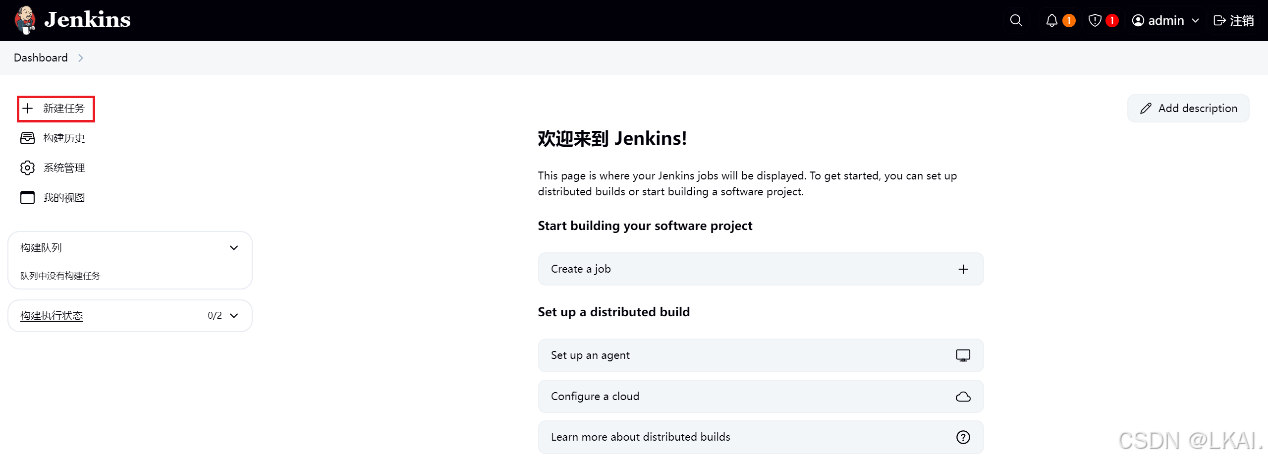1268x462 pixels.
Task: Click the 队列中没有构建任务 message
Action: pyautogui.click(x=60, y=275)
